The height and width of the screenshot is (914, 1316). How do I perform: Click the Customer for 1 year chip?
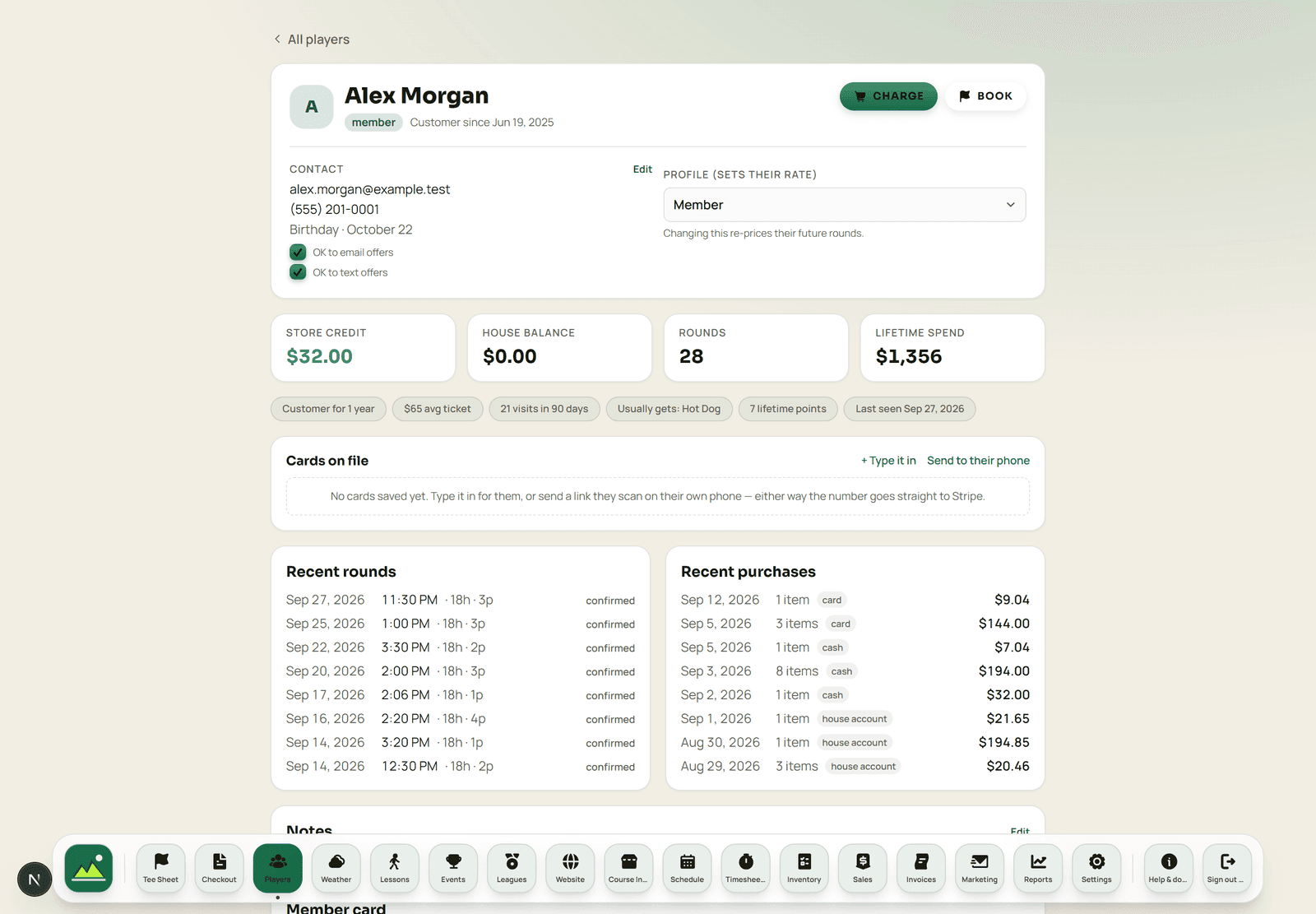[328, 409]
